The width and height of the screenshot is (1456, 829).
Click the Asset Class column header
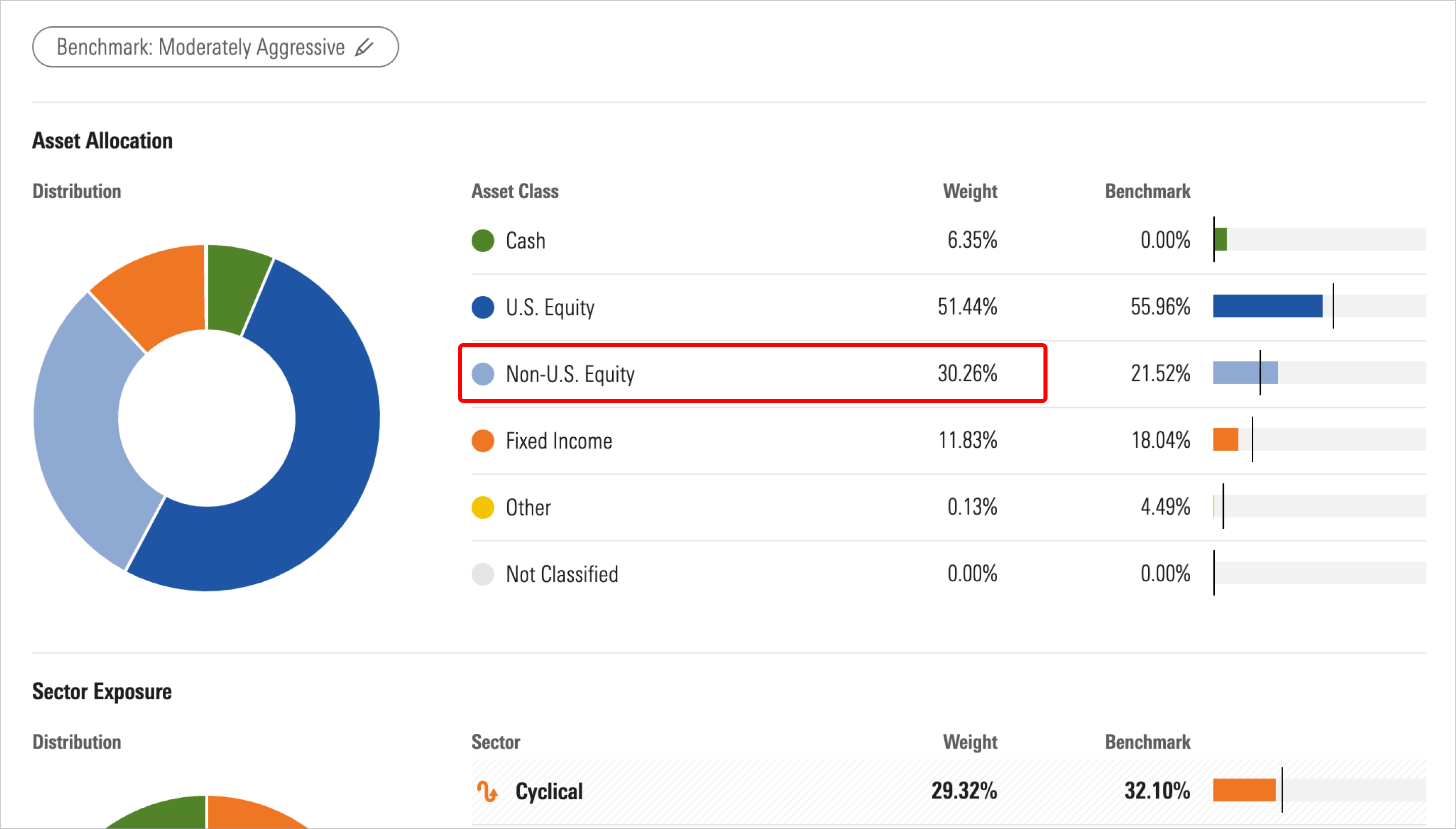(x=515, y=191)
